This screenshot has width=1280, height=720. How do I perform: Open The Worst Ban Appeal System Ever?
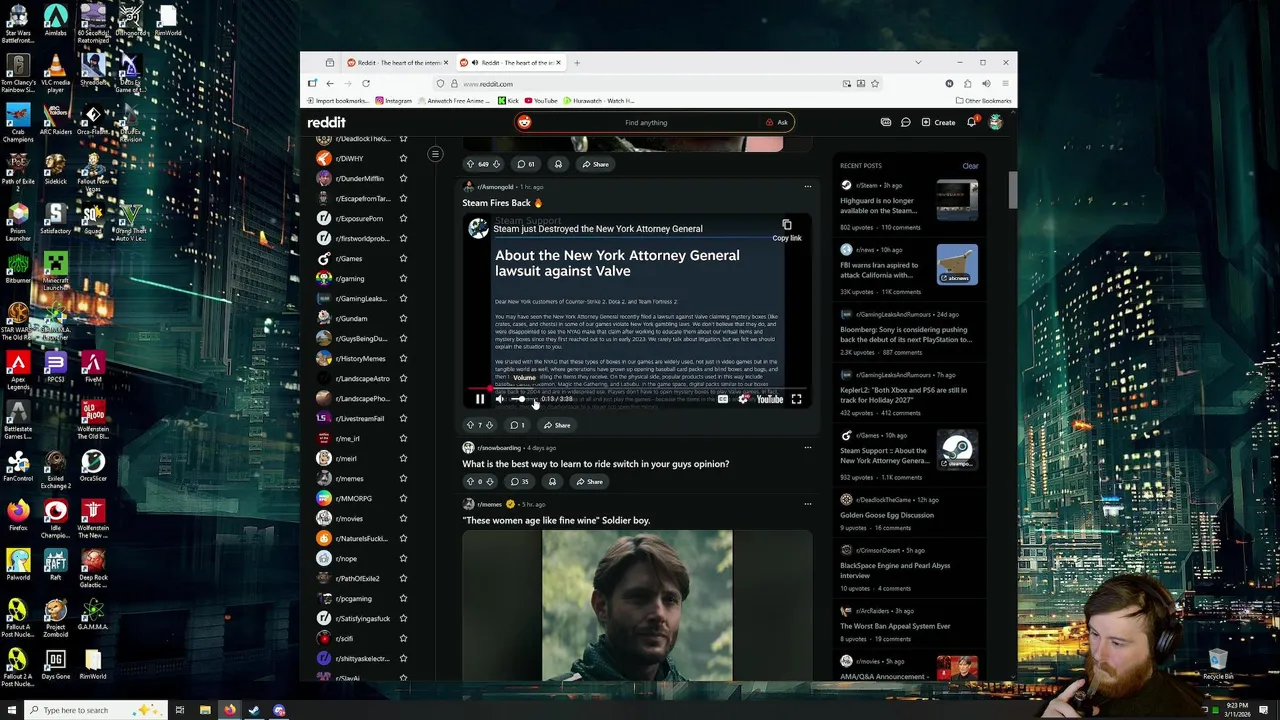pos(895,626)
